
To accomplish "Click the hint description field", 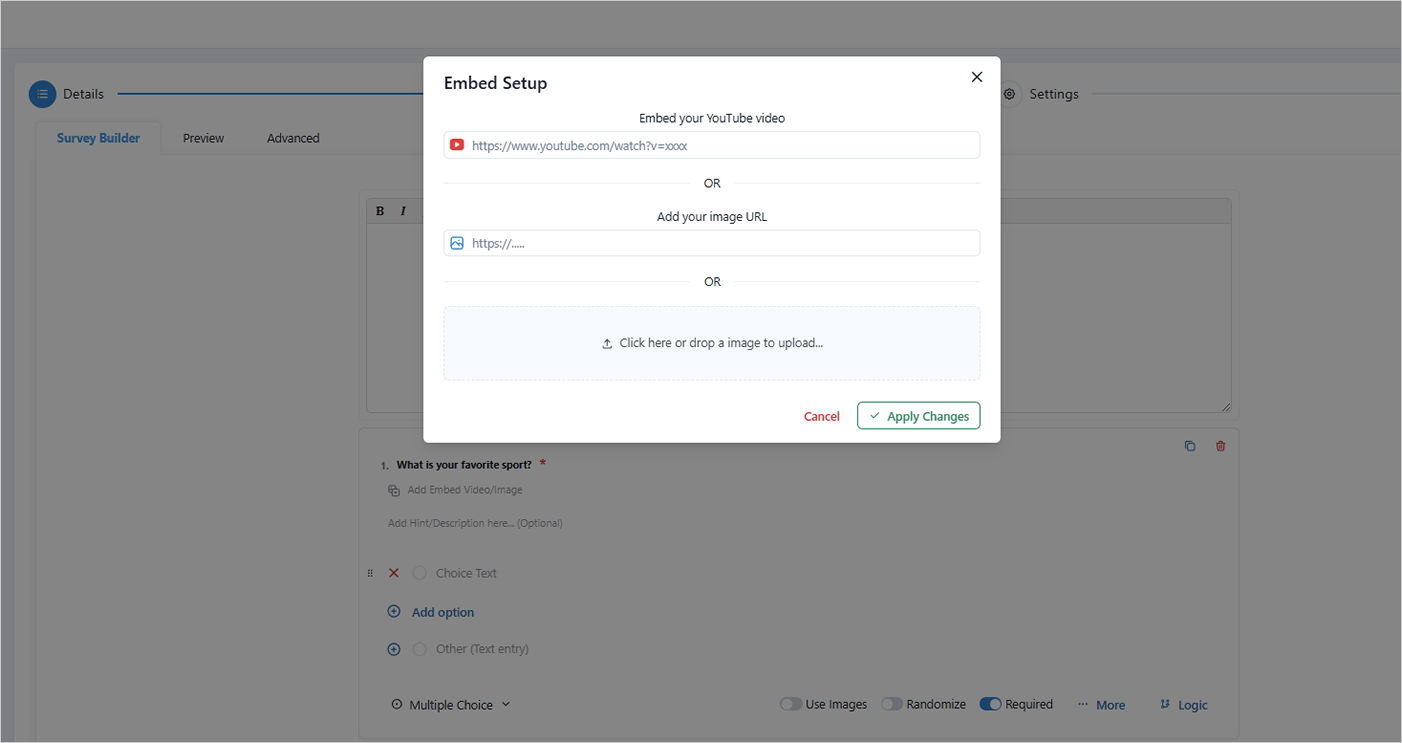I will click(x=476, y=523).
